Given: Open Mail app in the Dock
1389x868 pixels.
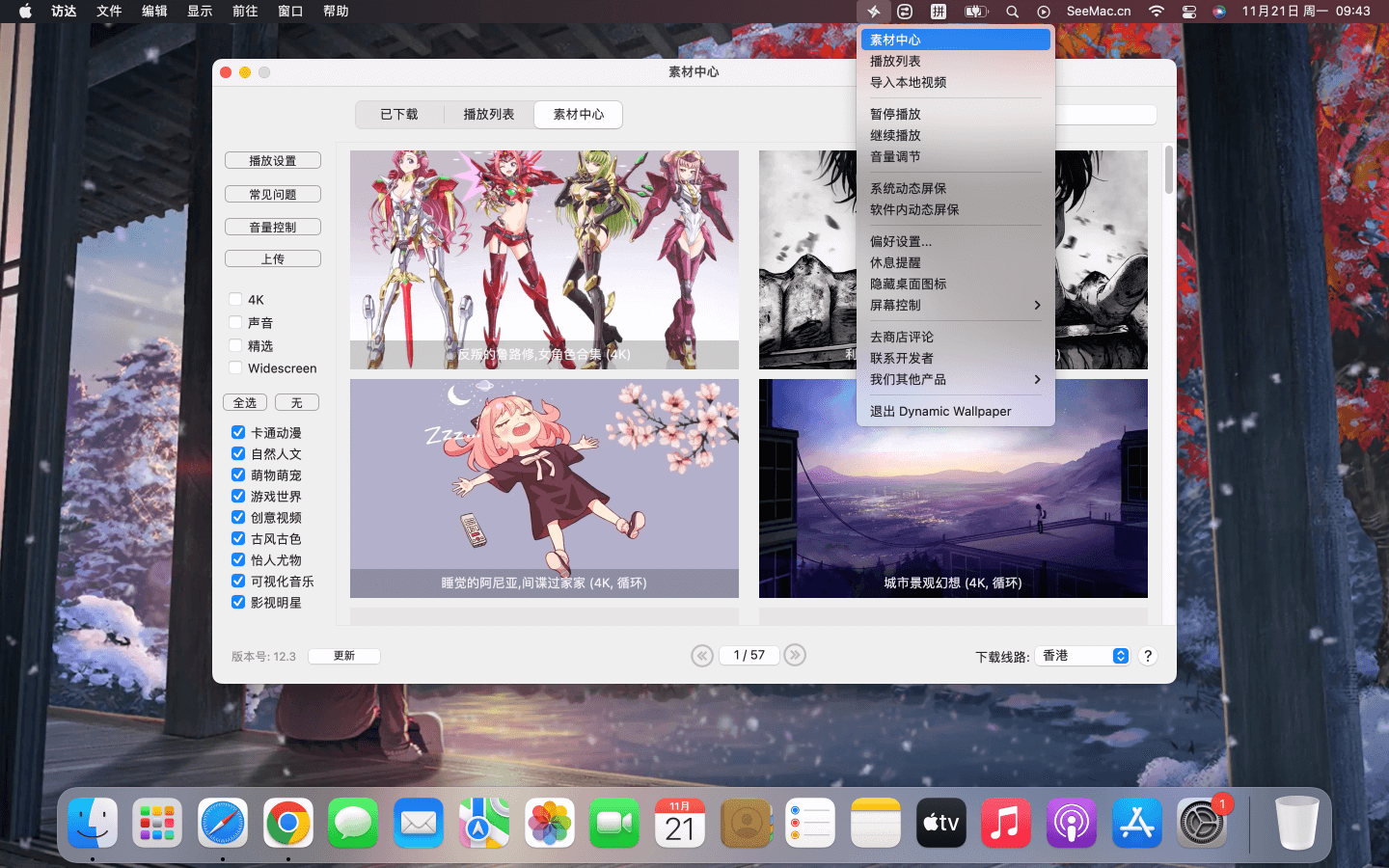Looking at the screenshot, I should [x=419, y=823].
